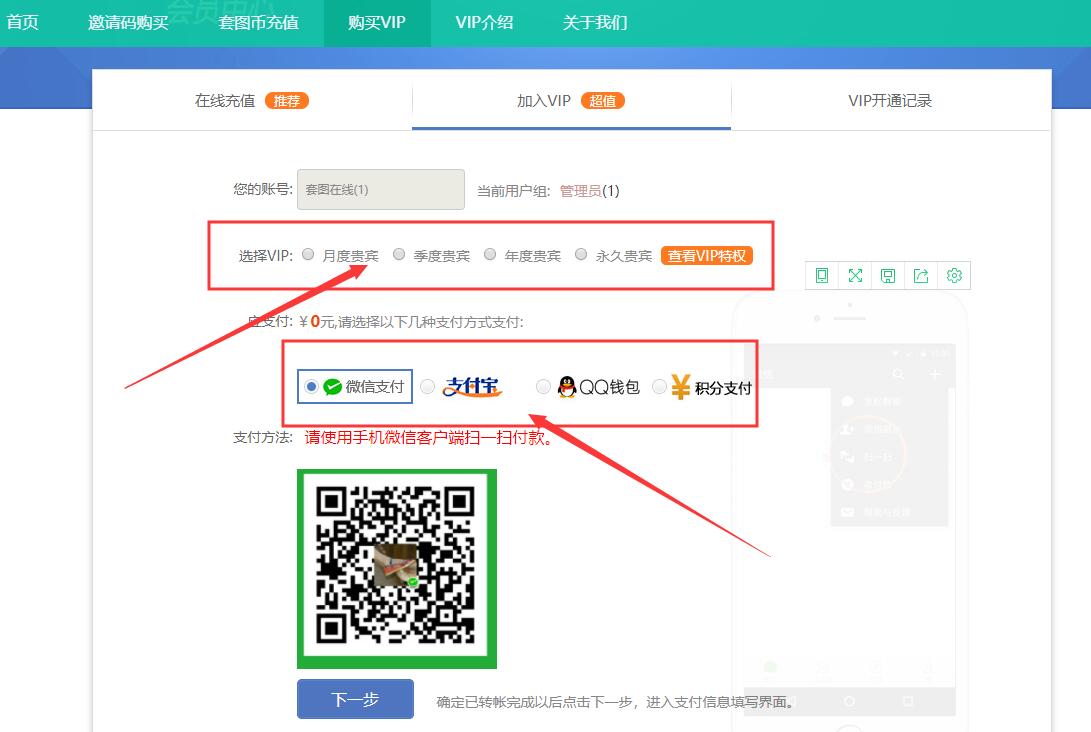Select the 年度贵宾 VIP radio button

coord(490,254)
